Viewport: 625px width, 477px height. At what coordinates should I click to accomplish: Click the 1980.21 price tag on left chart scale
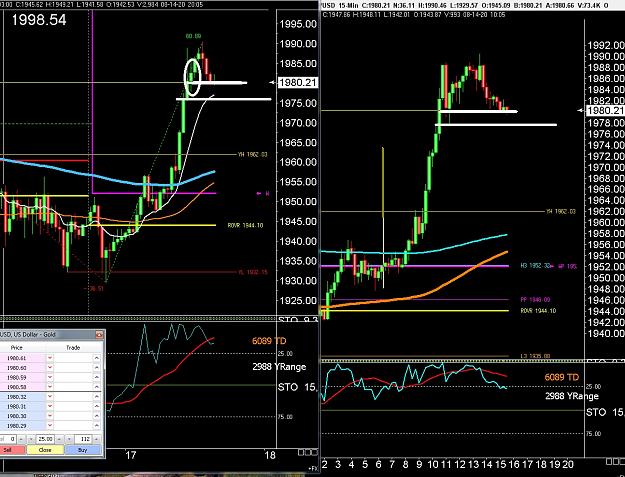(x=298, y=82)
